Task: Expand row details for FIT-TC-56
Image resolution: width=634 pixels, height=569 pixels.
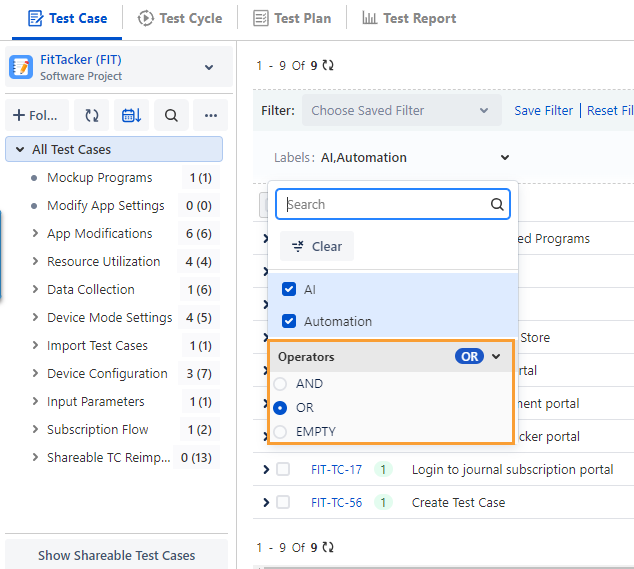Action: click(266, 503)
